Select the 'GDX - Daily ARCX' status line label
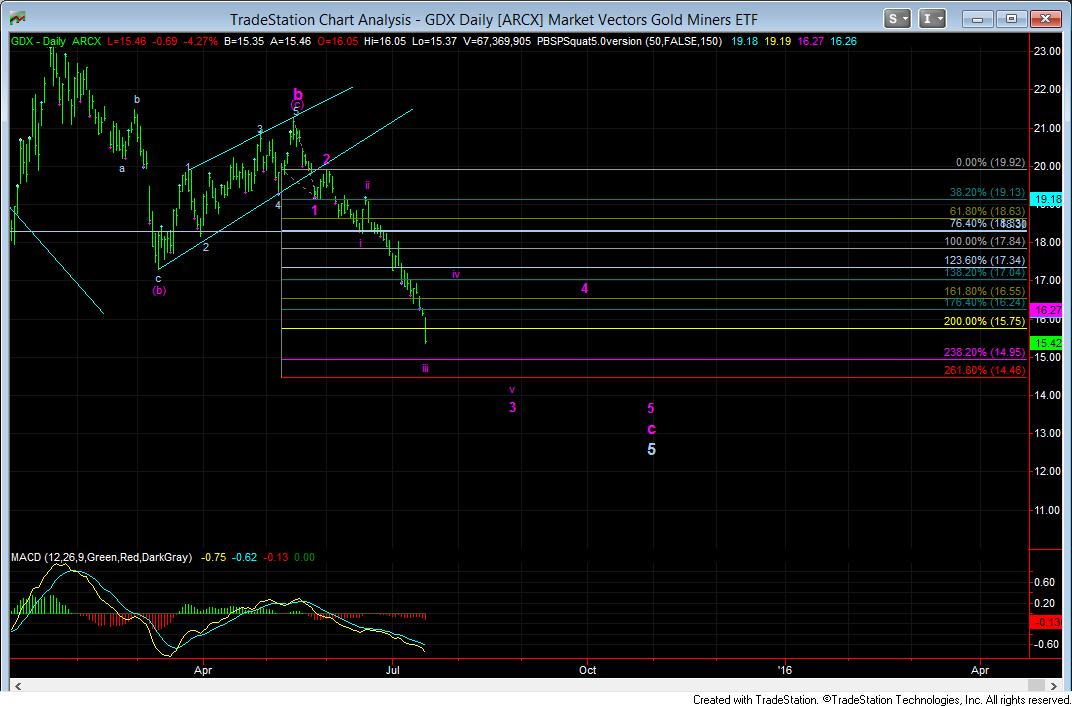This screenshot has width=1072, height=706. [x=55, y=42]
